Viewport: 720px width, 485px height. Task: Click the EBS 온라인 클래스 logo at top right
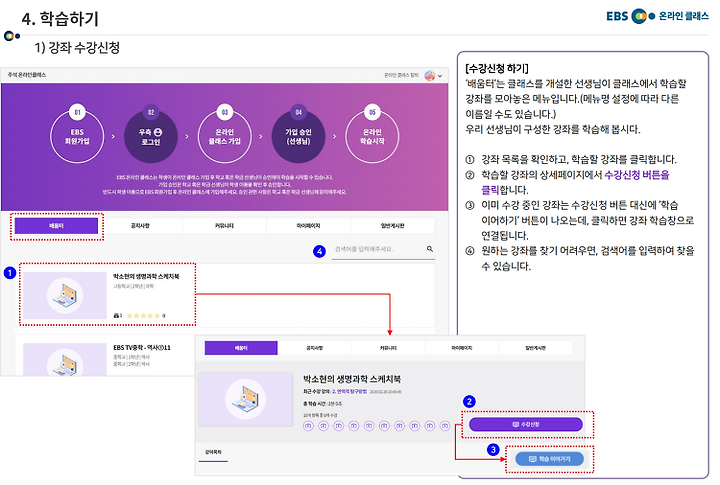click(657, 16)
